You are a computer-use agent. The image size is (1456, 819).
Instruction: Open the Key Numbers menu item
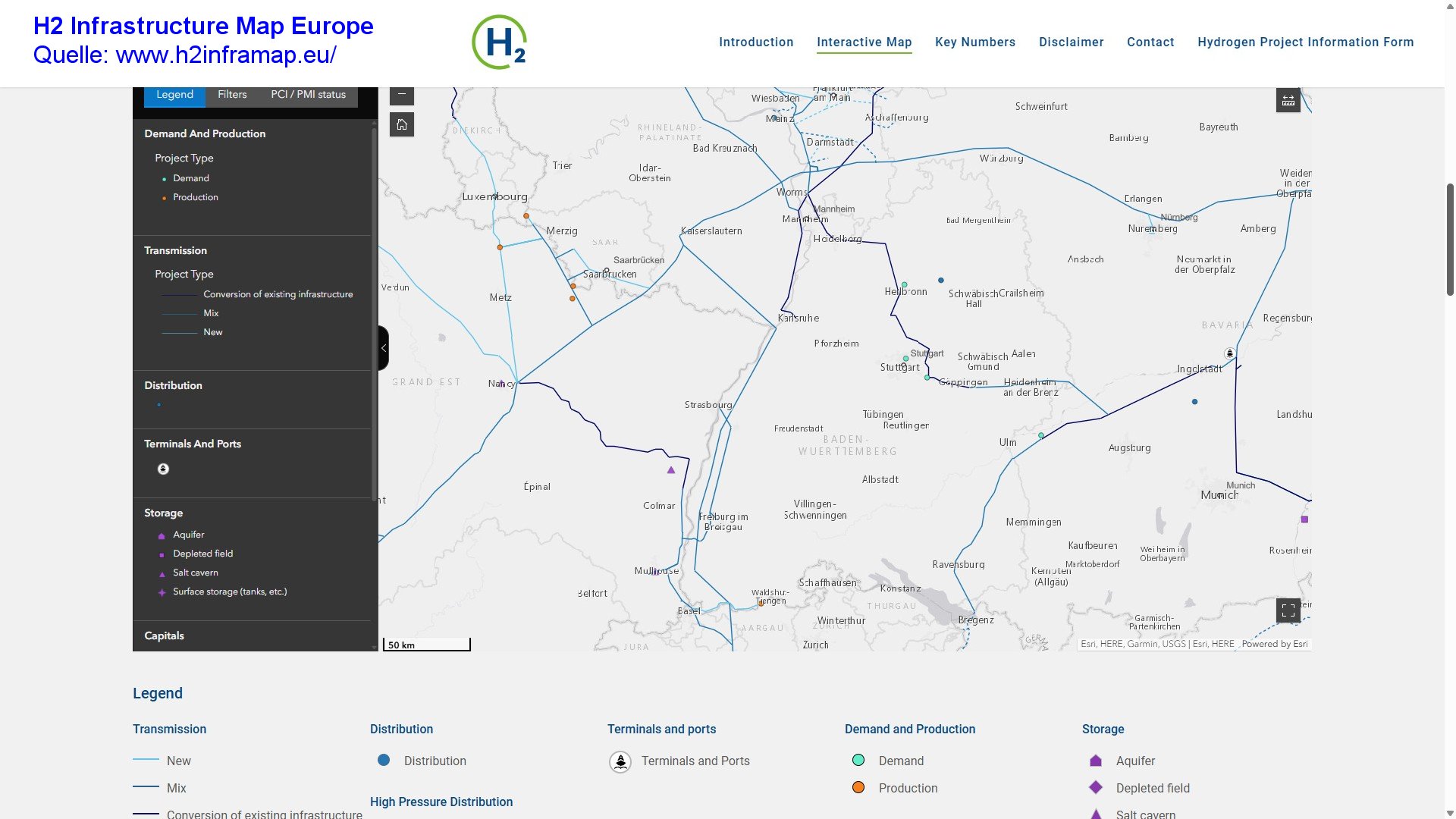pos(974,42)
